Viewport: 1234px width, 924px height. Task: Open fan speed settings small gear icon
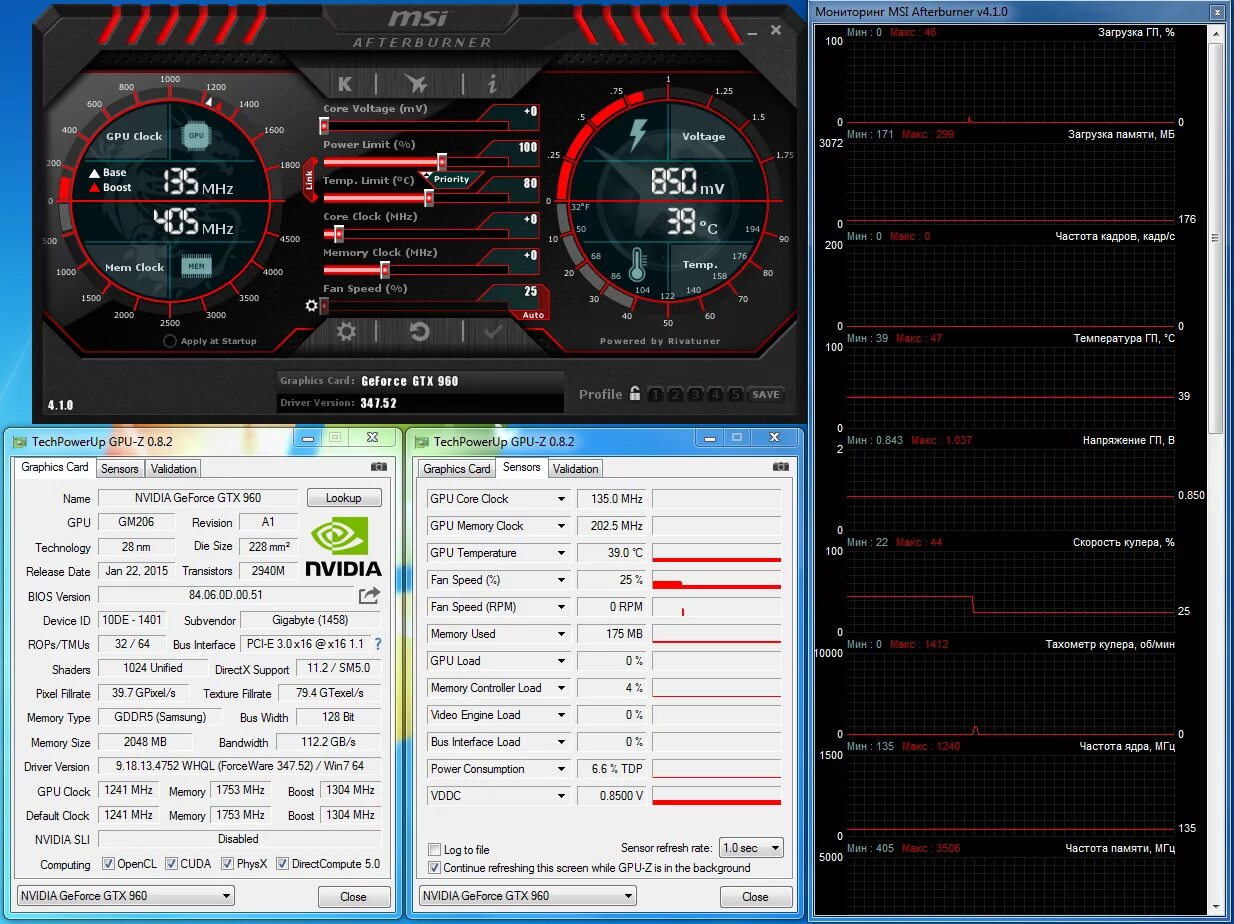311,305
